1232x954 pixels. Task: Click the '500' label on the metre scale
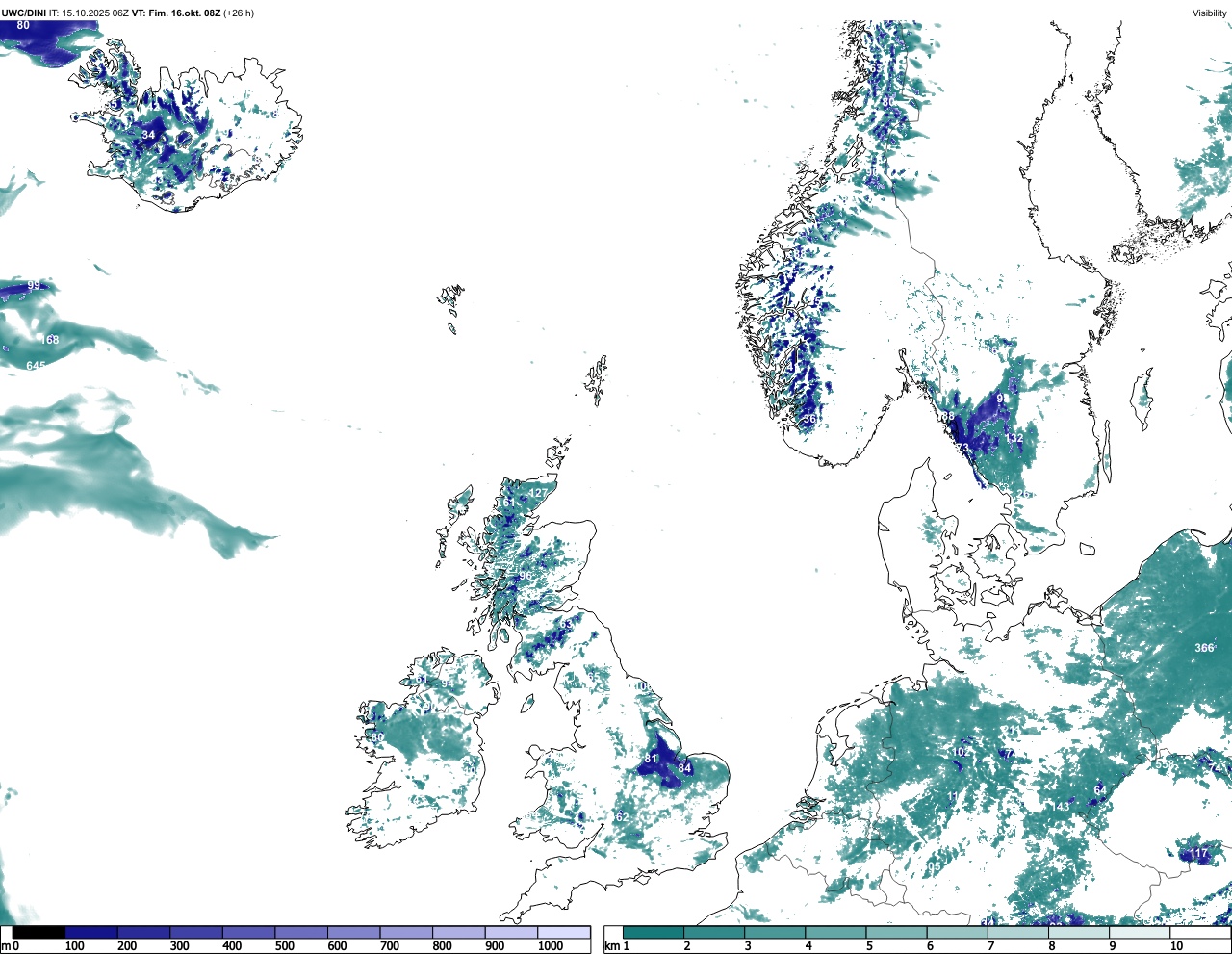coord(284,946)
